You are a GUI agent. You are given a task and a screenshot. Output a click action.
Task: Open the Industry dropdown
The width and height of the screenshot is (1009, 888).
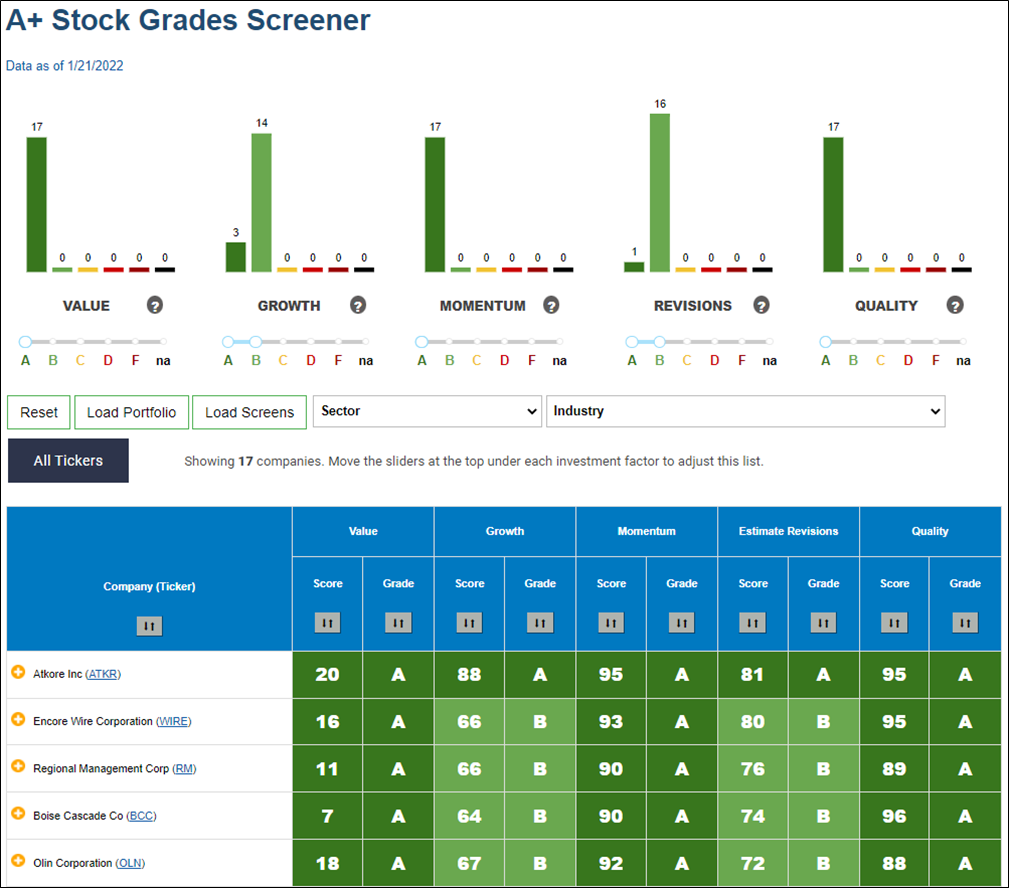pos(746,411)
